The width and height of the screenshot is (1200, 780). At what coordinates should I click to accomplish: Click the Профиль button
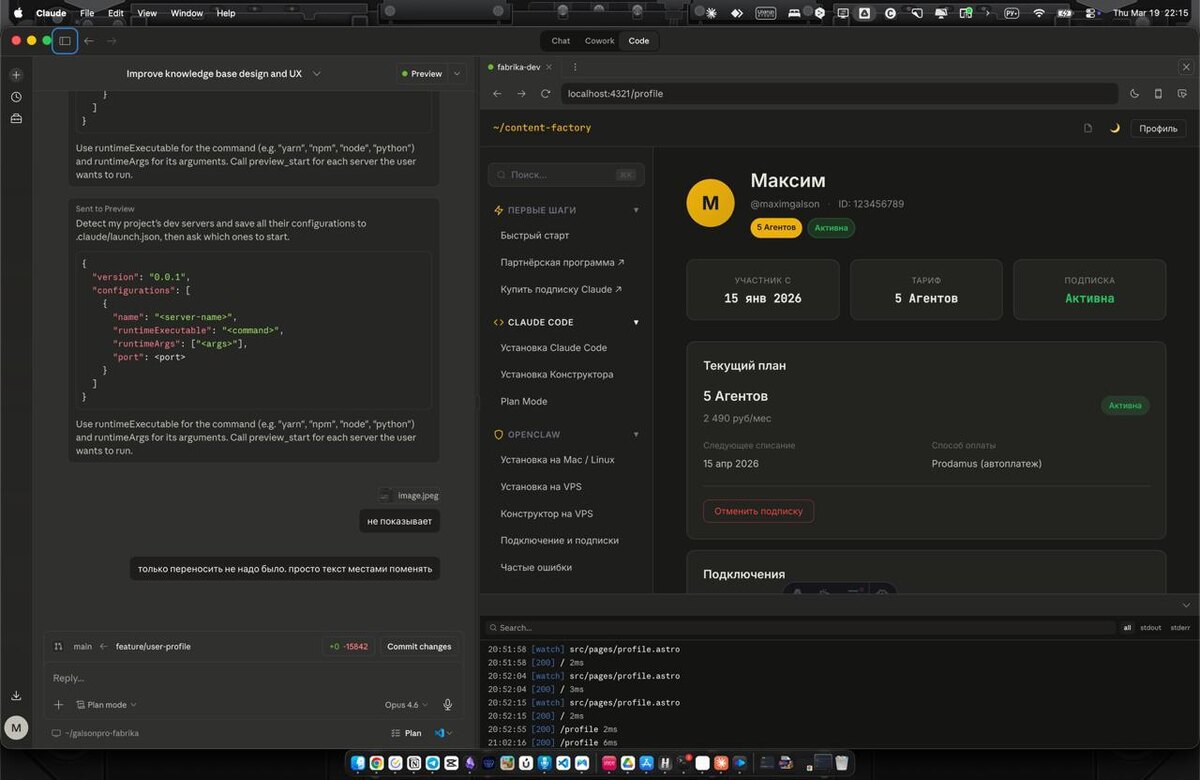coord(1158,128)
